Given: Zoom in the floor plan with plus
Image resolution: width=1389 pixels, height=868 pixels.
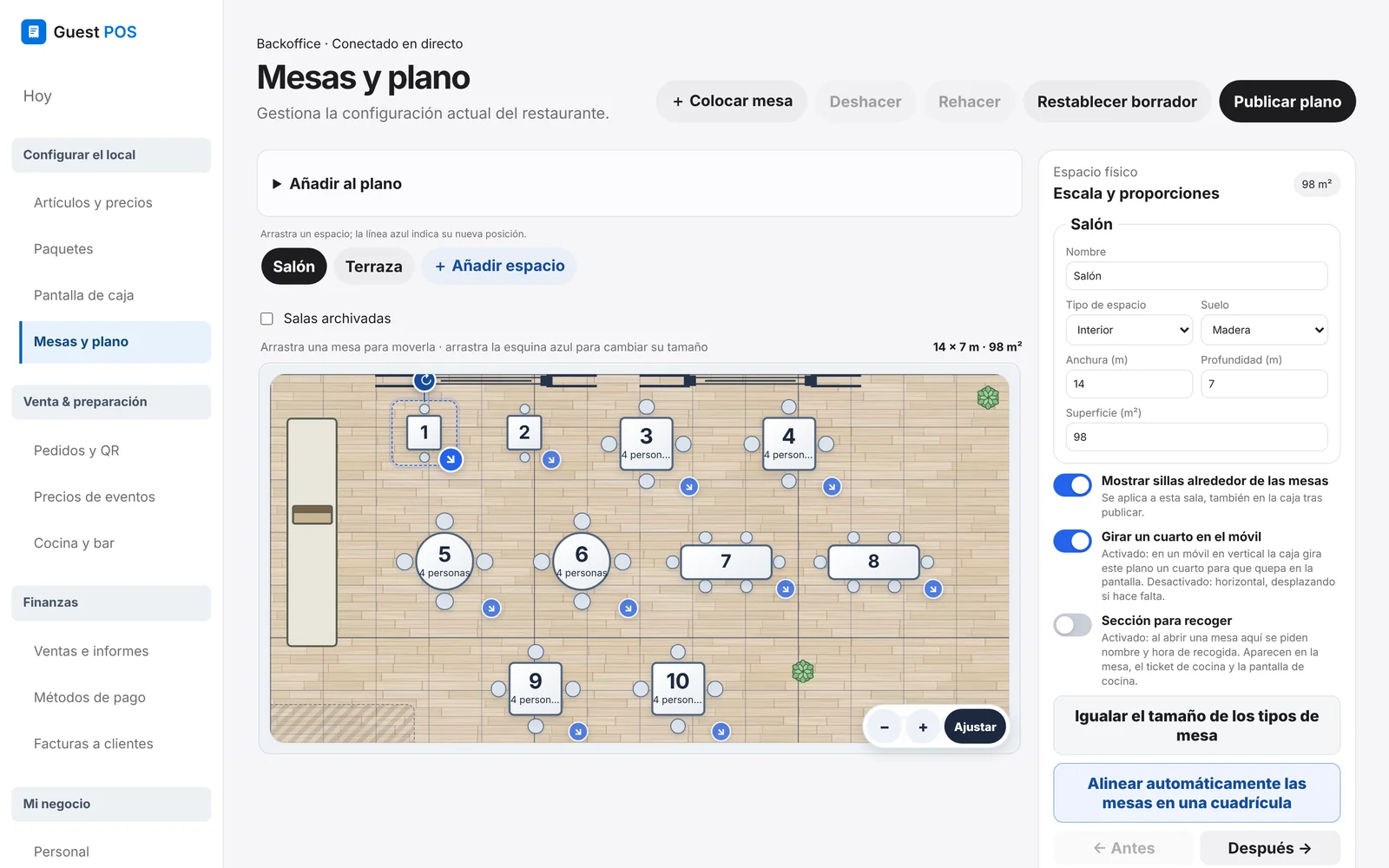Looking at the screenshot, I should [923, 727].
